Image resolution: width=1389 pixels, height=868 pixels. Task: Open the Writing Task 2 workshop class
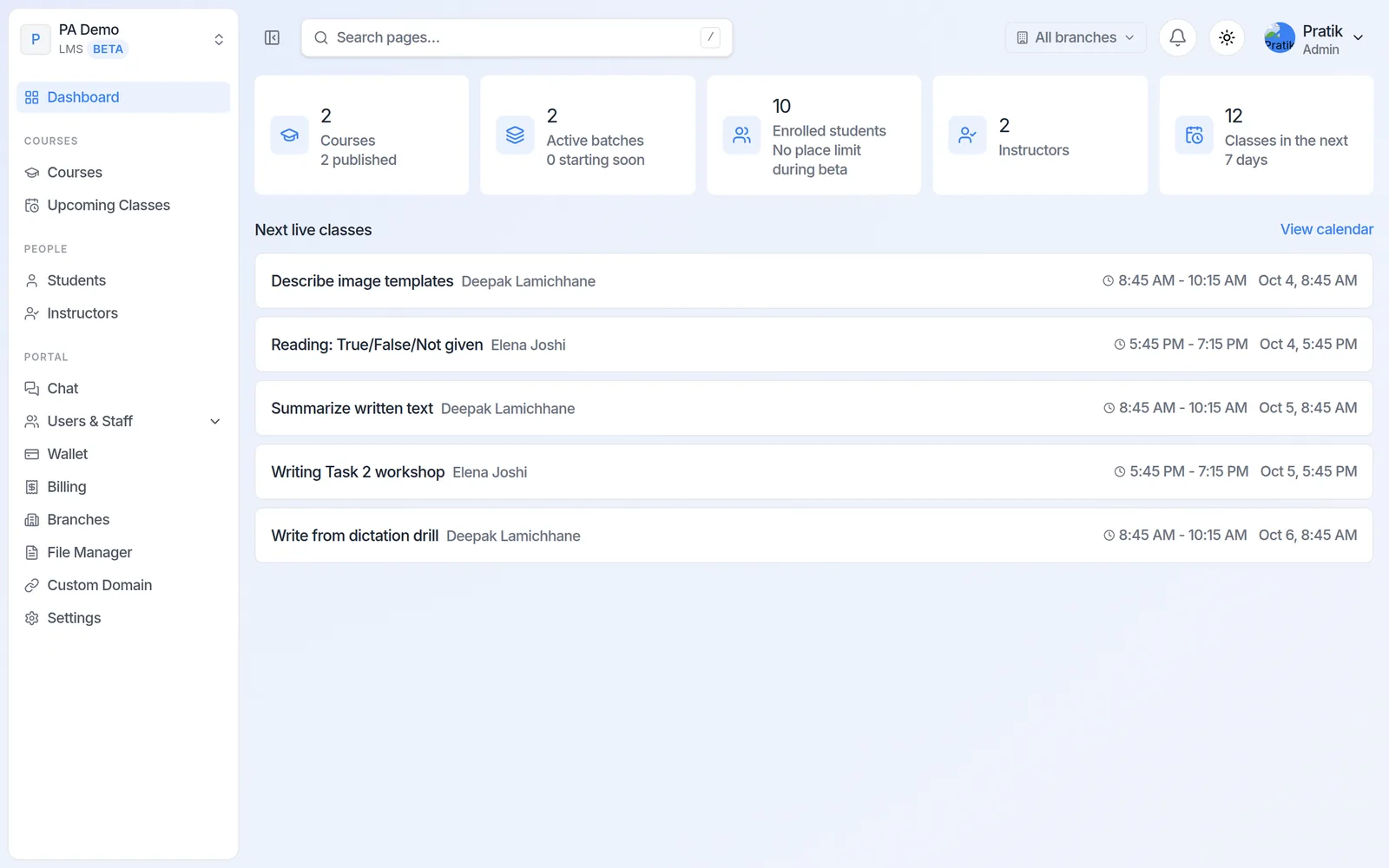point(813,471)
